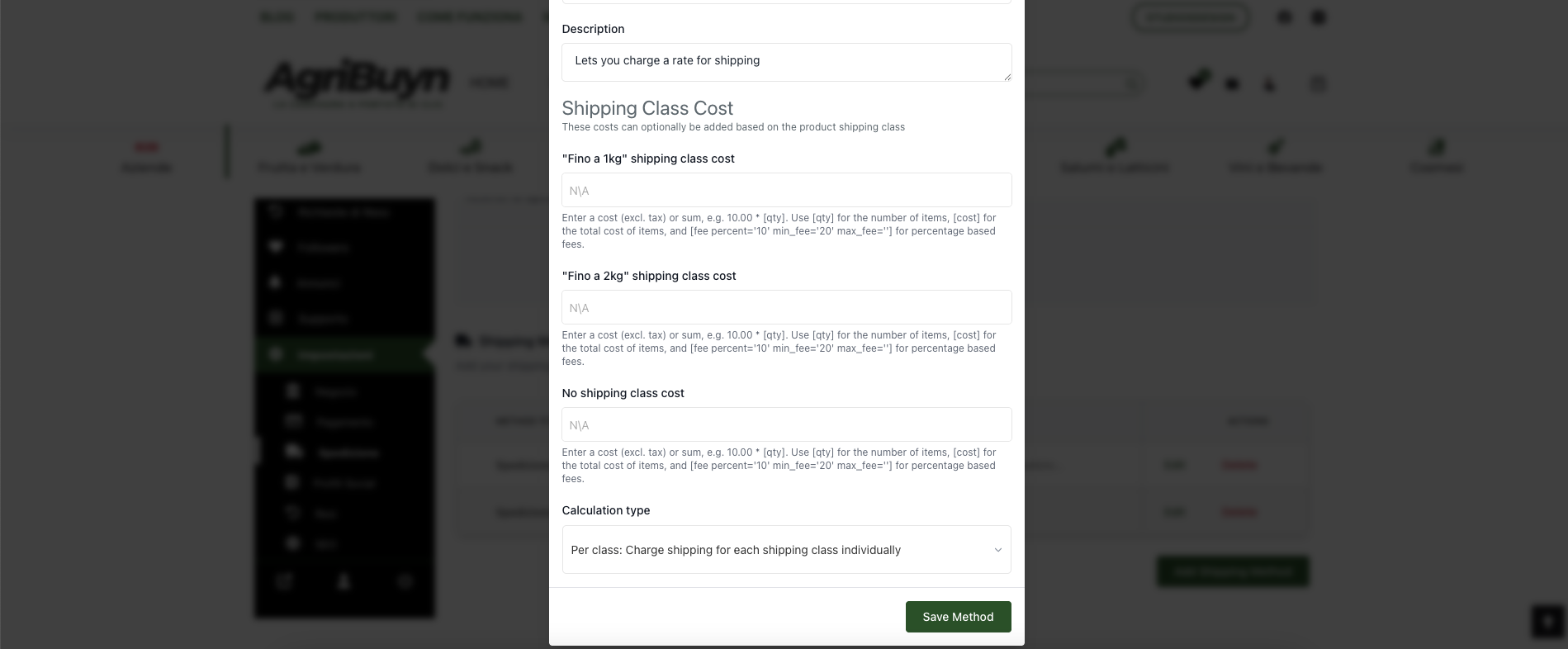Click the Calculation type chevron arrow
This screenshot has width=1568, height=649.
coord(997,550)
